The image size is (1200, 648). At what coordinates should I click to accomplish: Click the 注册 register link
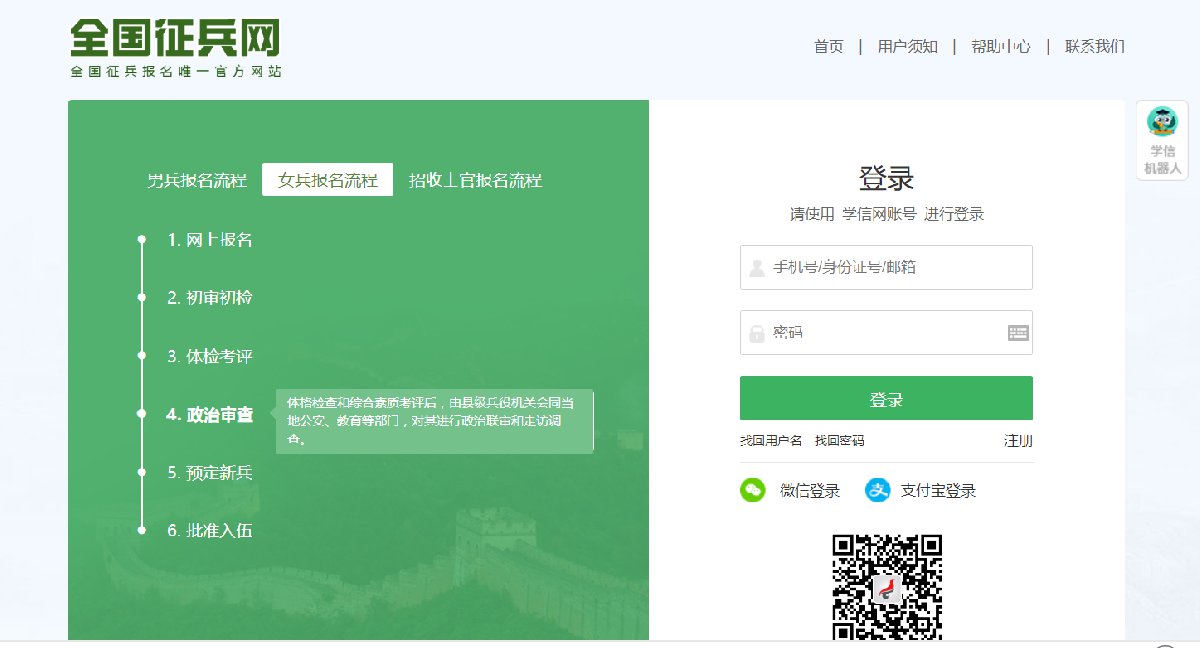tap(1018, 441)
